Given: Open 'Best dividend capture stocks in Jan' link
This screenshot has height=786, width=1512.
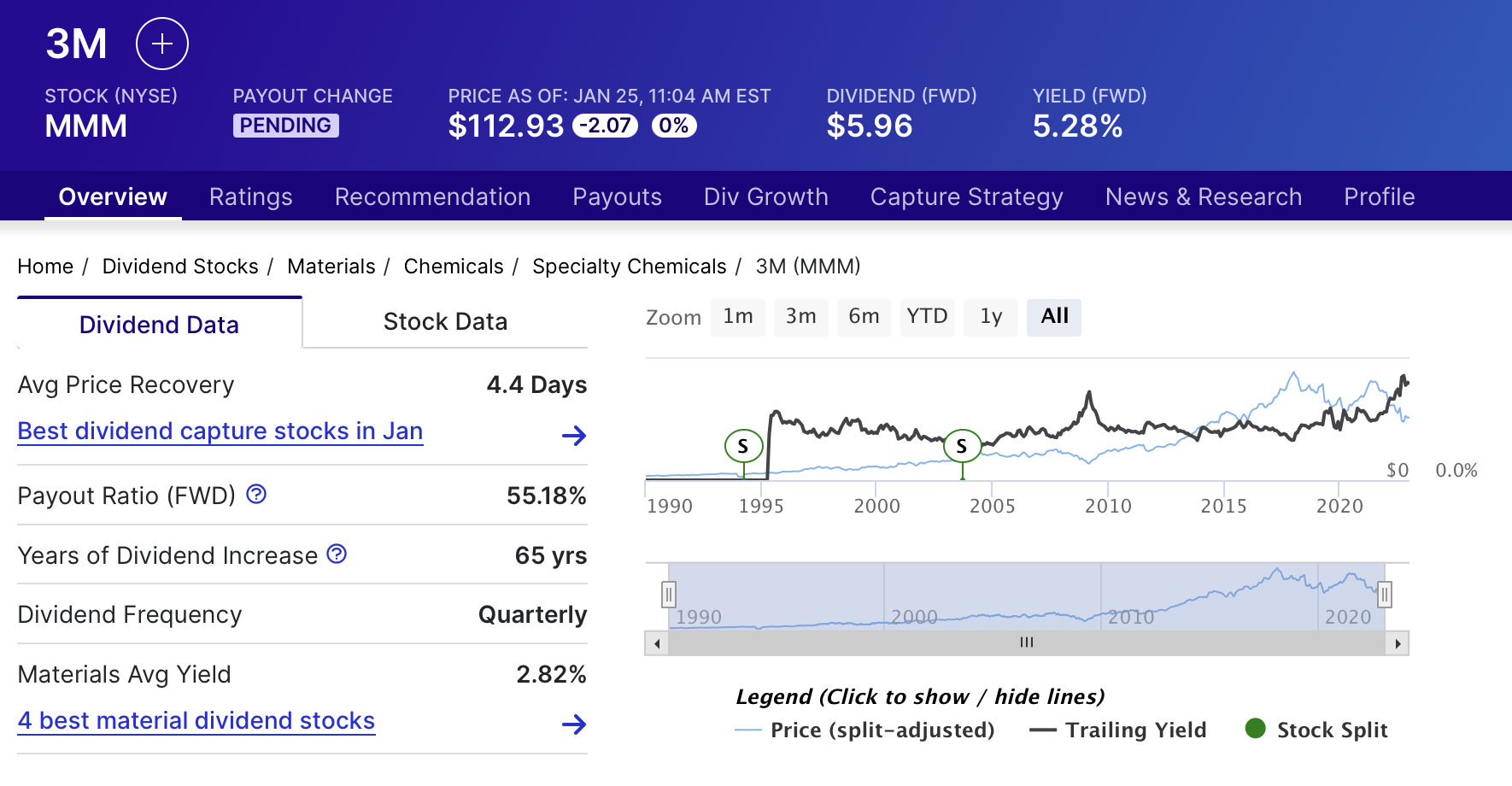Looking at the screenshot, I should 220,431.
